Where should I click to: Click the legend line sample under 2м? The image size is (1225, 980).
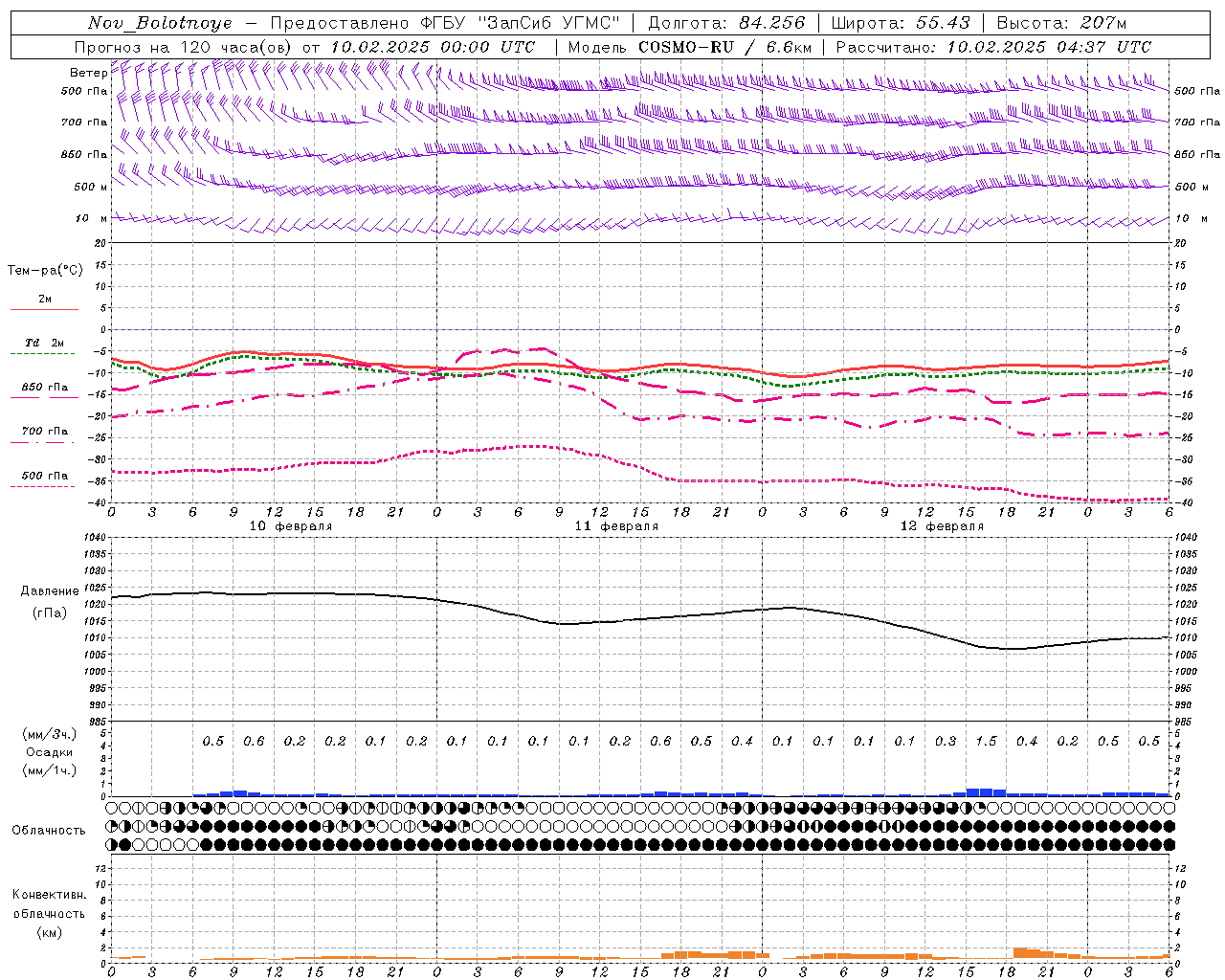coord(44,309)
